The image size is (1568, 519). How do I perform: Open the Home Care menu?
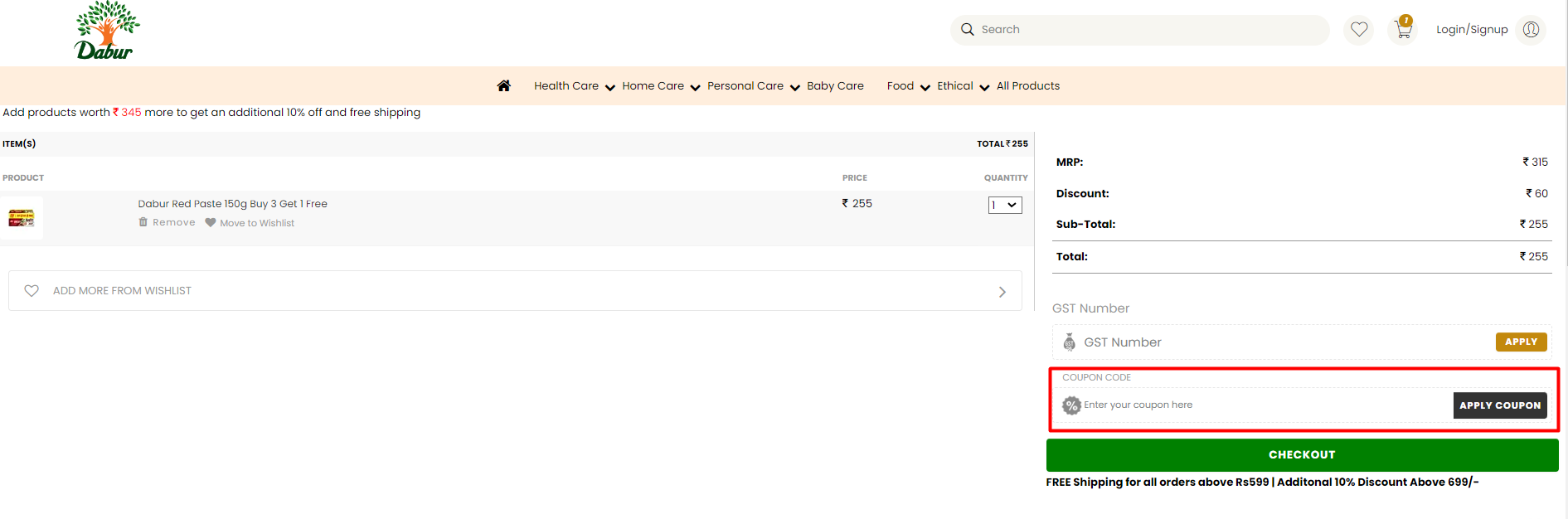(653, 86)
